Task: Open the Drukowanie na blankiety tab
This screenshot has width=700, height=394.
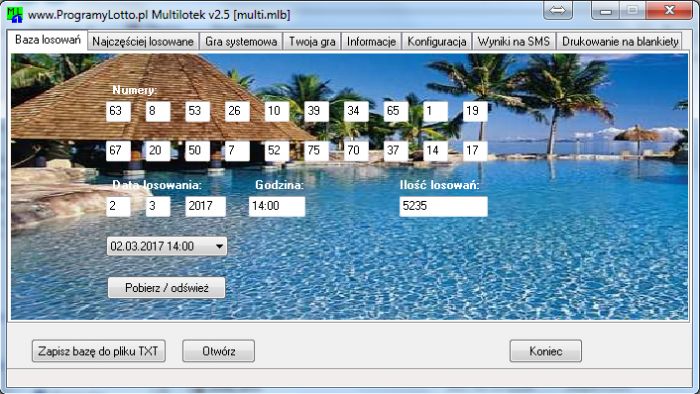Action: 620,41
